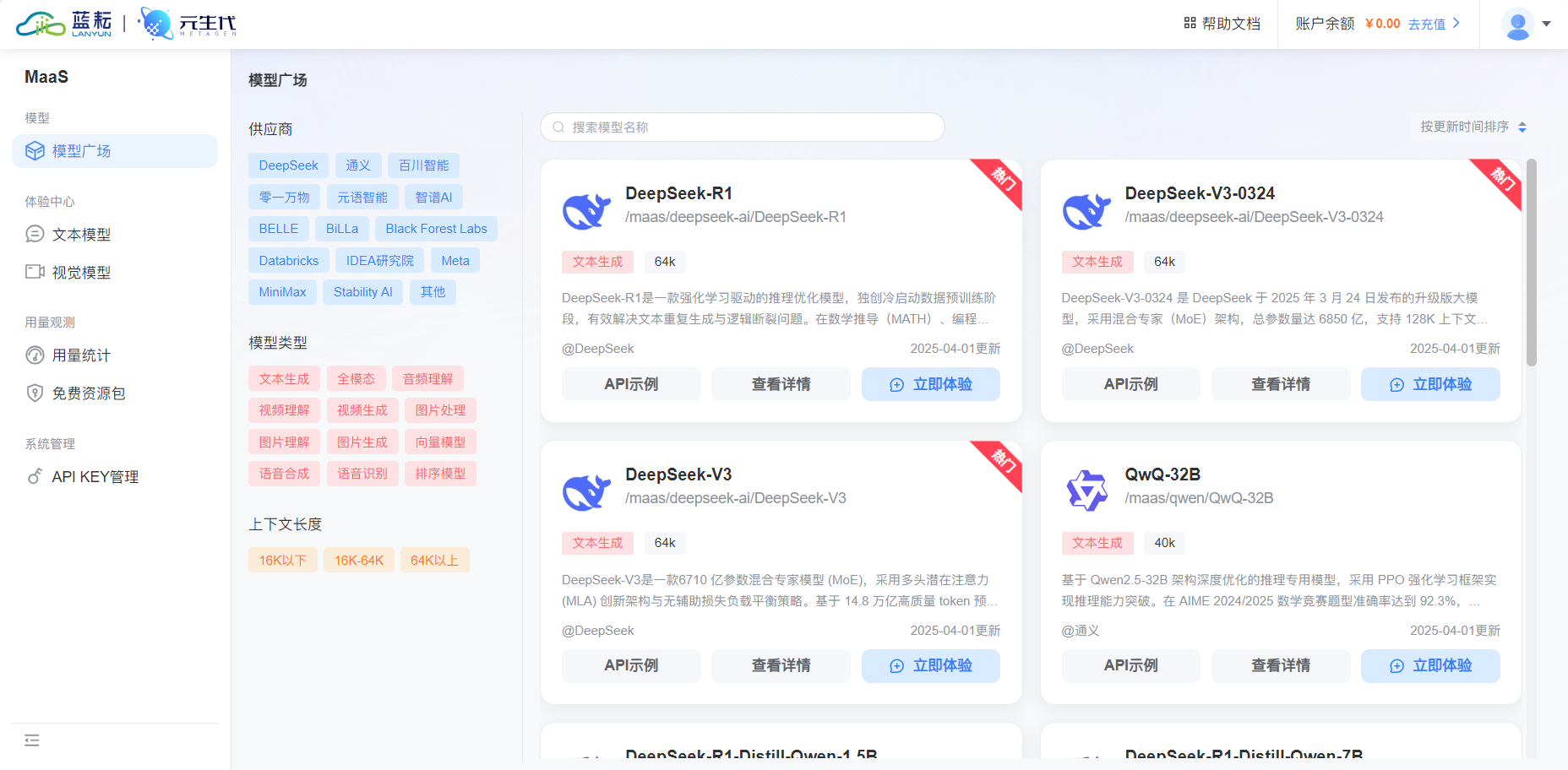Click 查看详情 on DeepSeek-R1 card
This screenshot has width=1568, height=770.
(781, 384)
